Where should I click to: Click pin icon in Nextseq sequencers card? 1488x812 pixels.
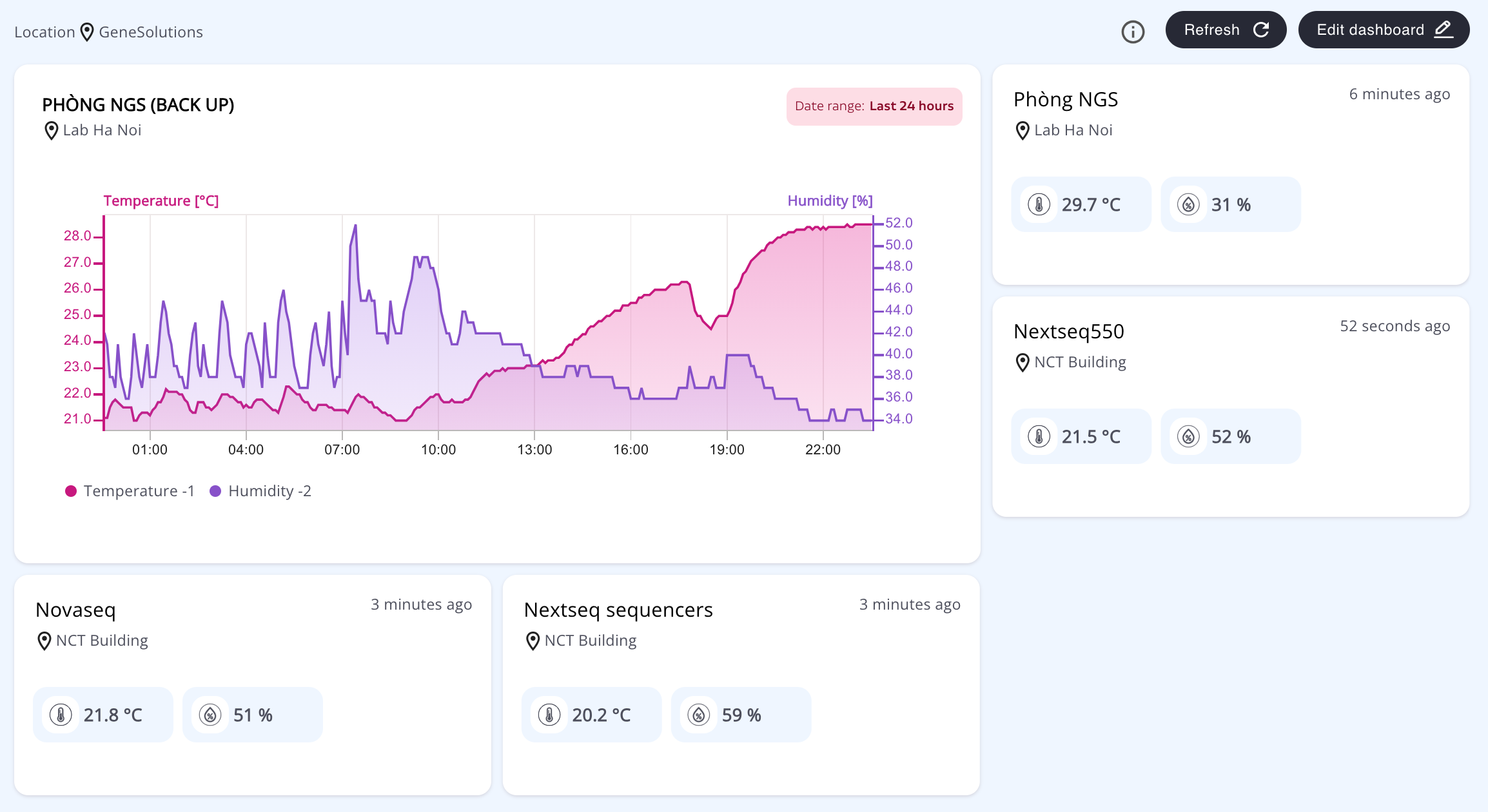[x=533, y=641]
